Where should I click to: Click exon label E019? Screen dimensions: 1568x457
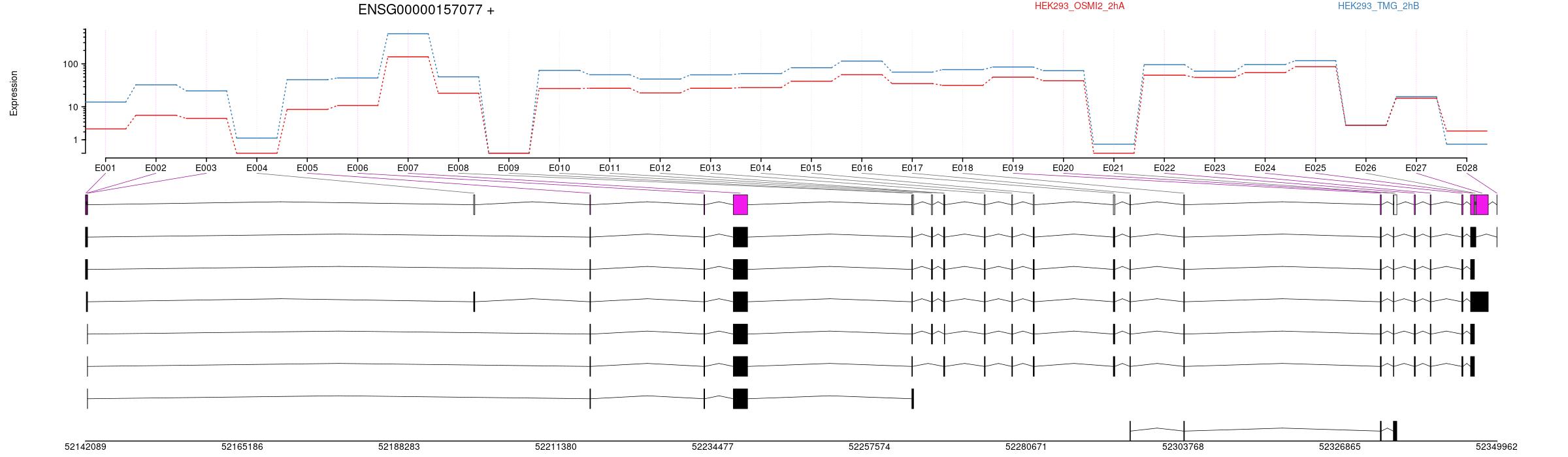(1013, 168)
